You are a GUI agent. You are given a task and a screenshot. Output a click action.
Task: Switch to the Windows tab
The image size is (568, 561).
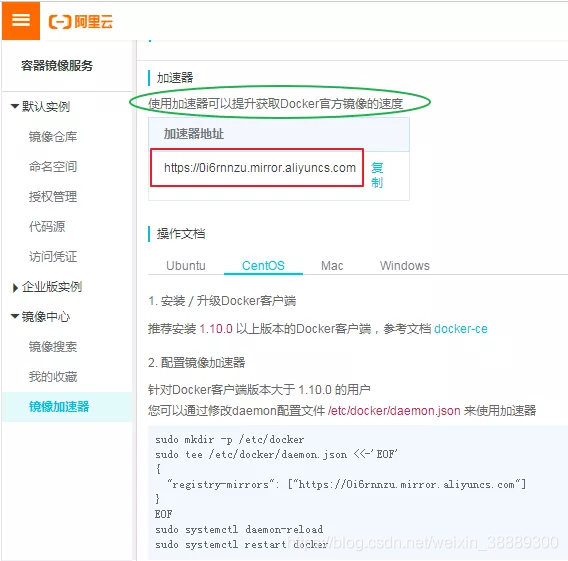click(405, 265)
